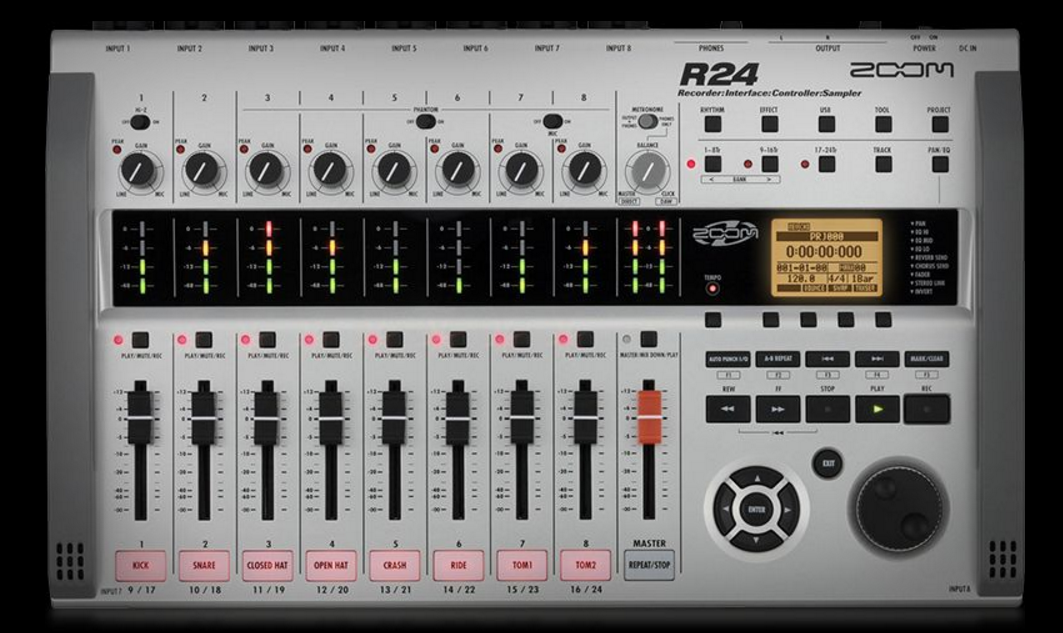Tap the CRASH pad
The height and width of the screenshot is (633, 1063).
(395, 565)
